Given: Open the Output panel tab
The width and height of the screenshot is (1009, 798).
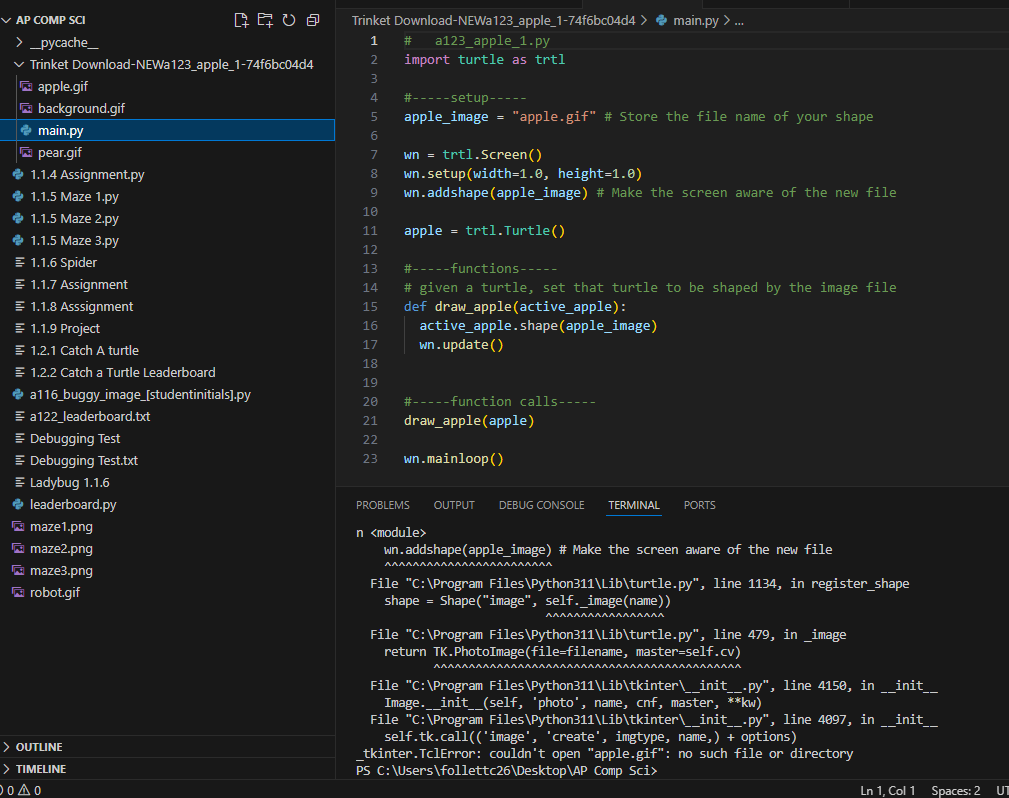Looking at the screenshot, I should pyautogui.click(x=454, y=505).
